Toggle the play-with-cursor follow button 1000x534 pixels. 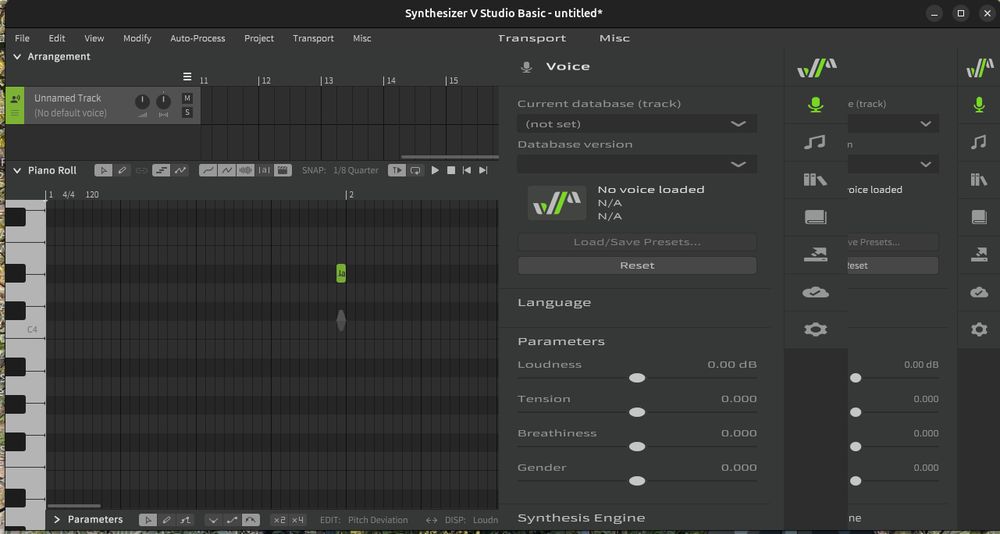397,170
